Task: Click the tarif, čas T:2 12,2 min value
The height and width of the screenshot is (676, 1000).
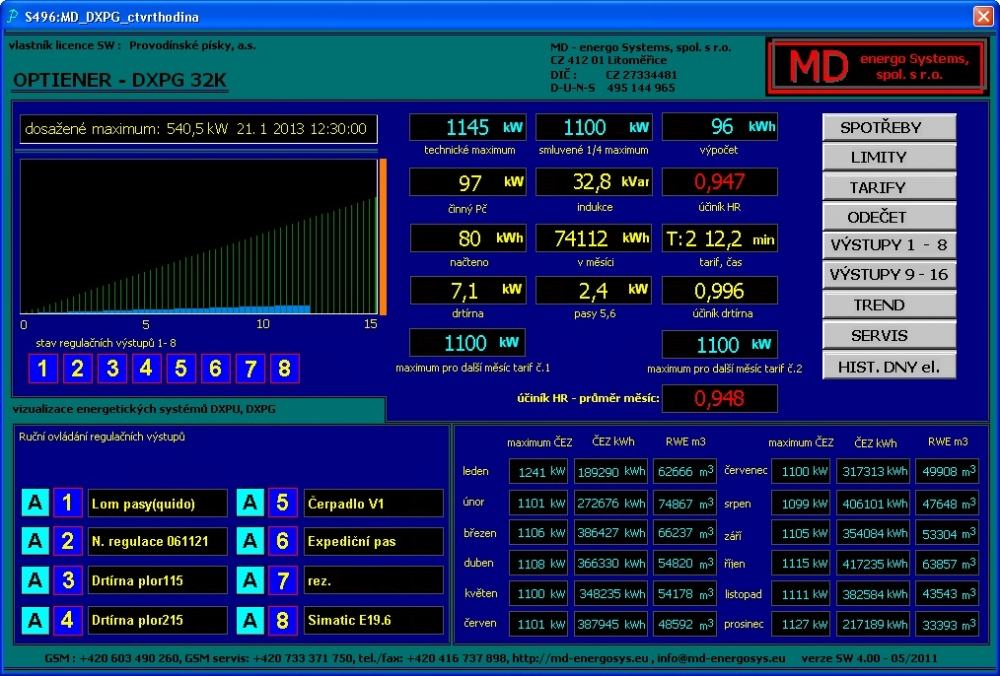Action: (720, 238)
